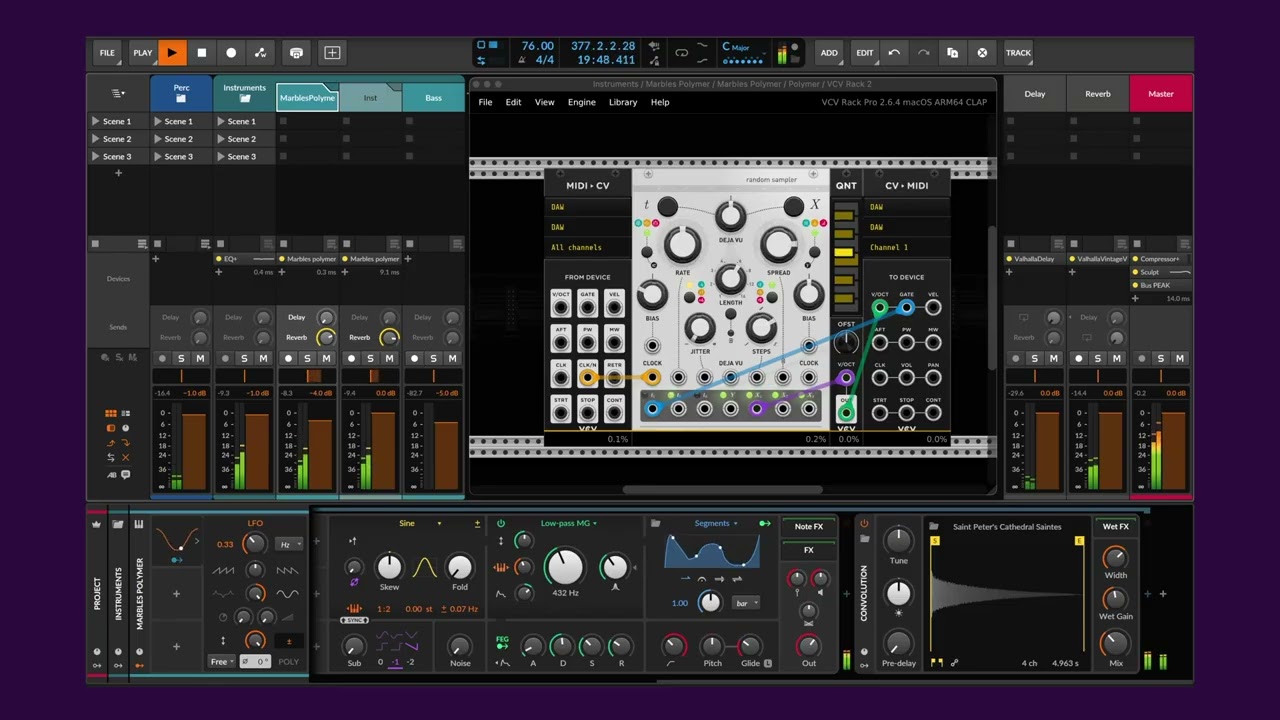This screenshot has width=1280, height=720.
Task: Open the Wet FX chain in Convolution
Action: [x=1115, y=527]
